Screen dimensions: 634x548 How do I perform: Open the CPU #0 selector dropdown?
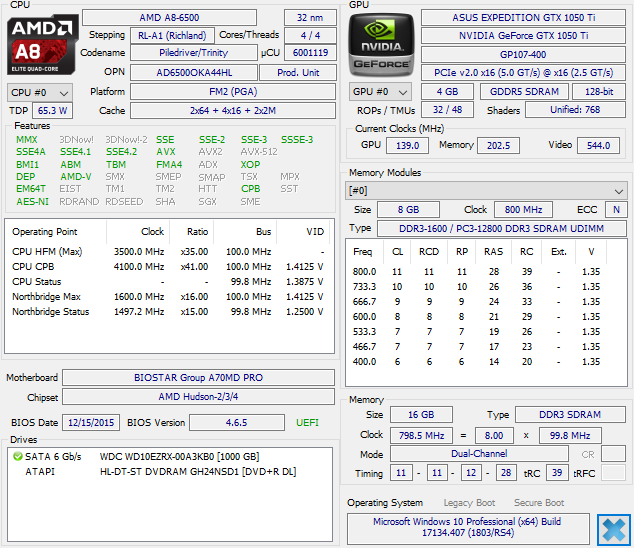(40, 93)
